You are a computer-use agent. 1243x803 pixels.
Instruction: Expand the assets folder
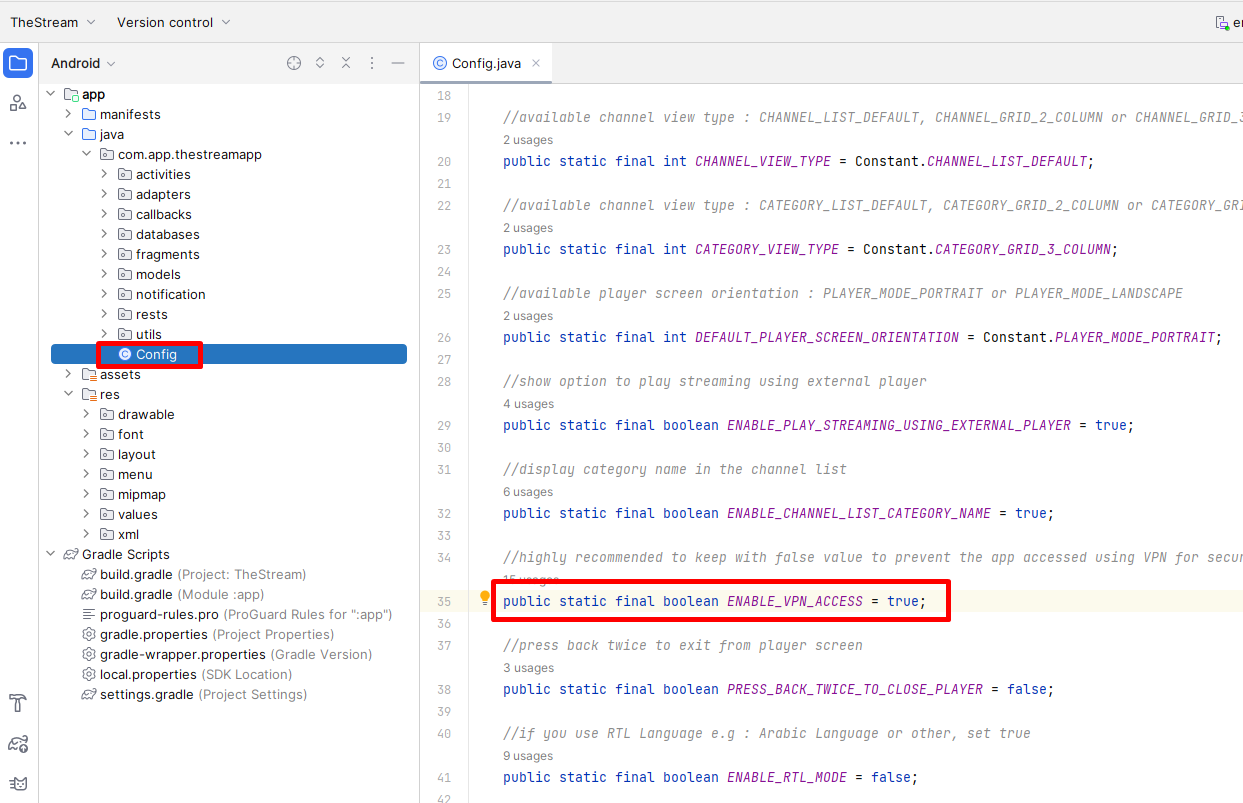tap(68, 374)
